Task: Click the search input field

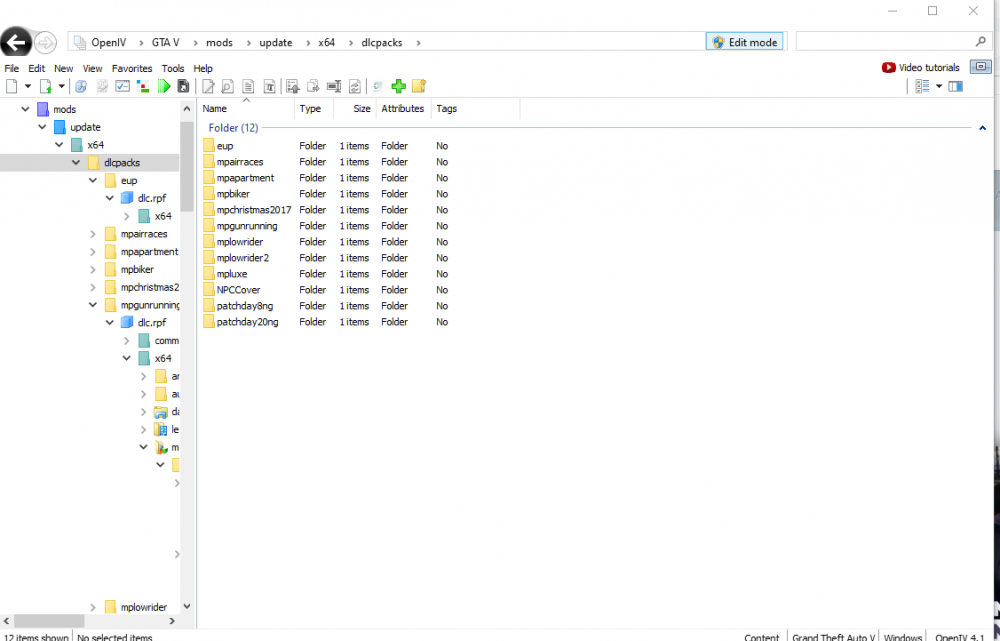Action: (x=884, y=41)
